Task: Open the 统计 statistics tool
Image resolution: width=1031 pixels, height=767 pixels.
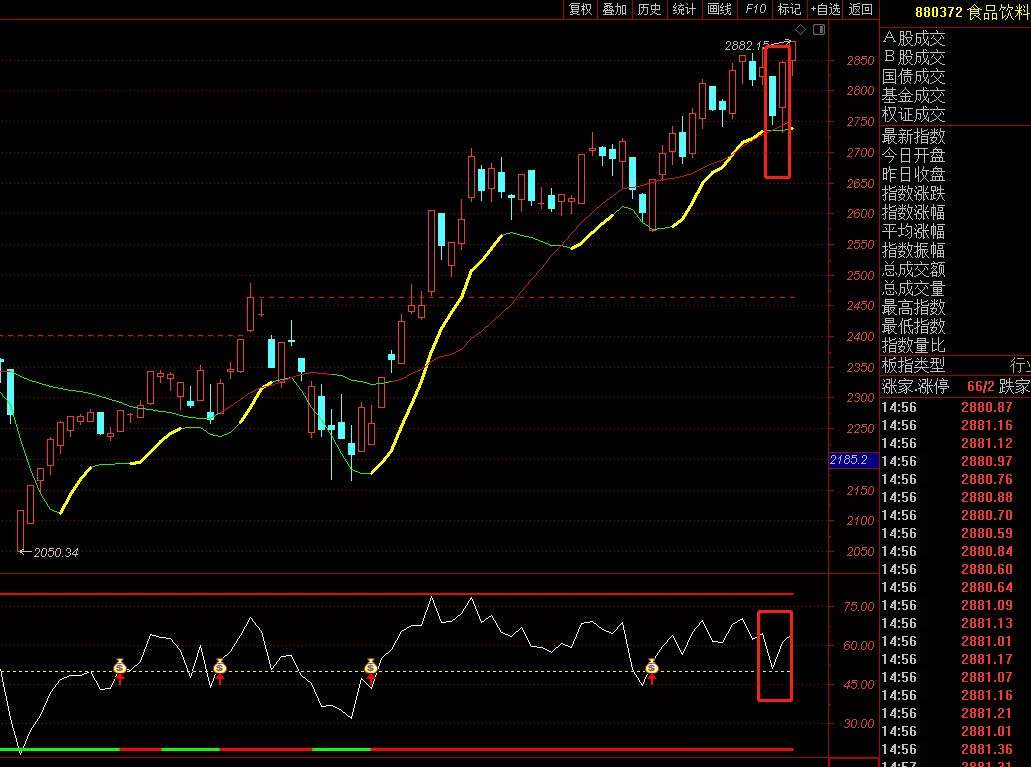Action: 685,9
